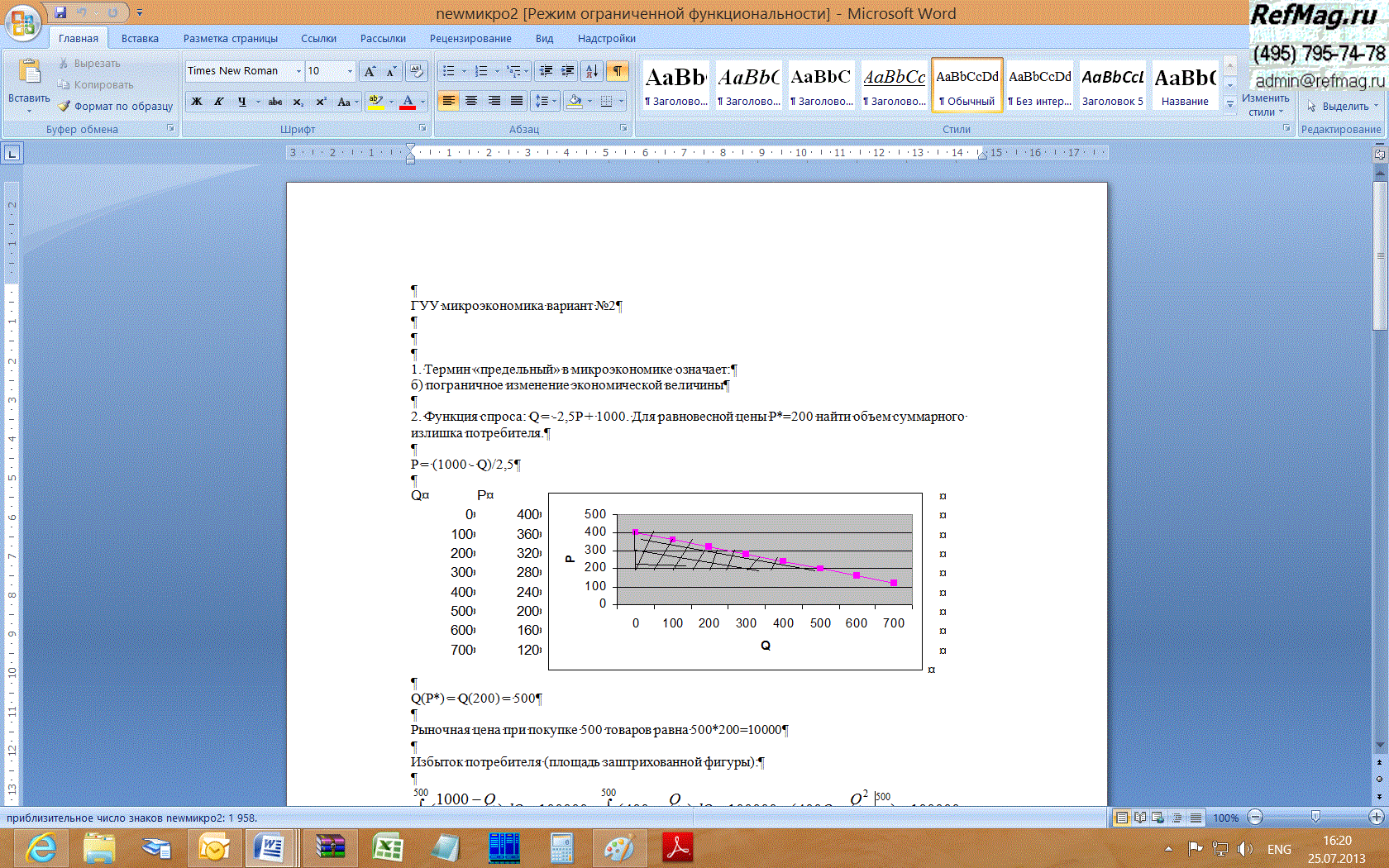Viewport: 1389px width, 868px height.
Task: Open the Рецензирование ribbon tab
Action: pos(470,38)
